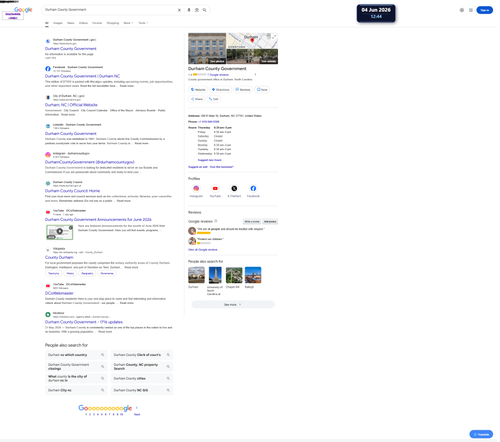Call Durham County Government via Call button
This screenshot has width=500, height=442.
tap(213, 99)
